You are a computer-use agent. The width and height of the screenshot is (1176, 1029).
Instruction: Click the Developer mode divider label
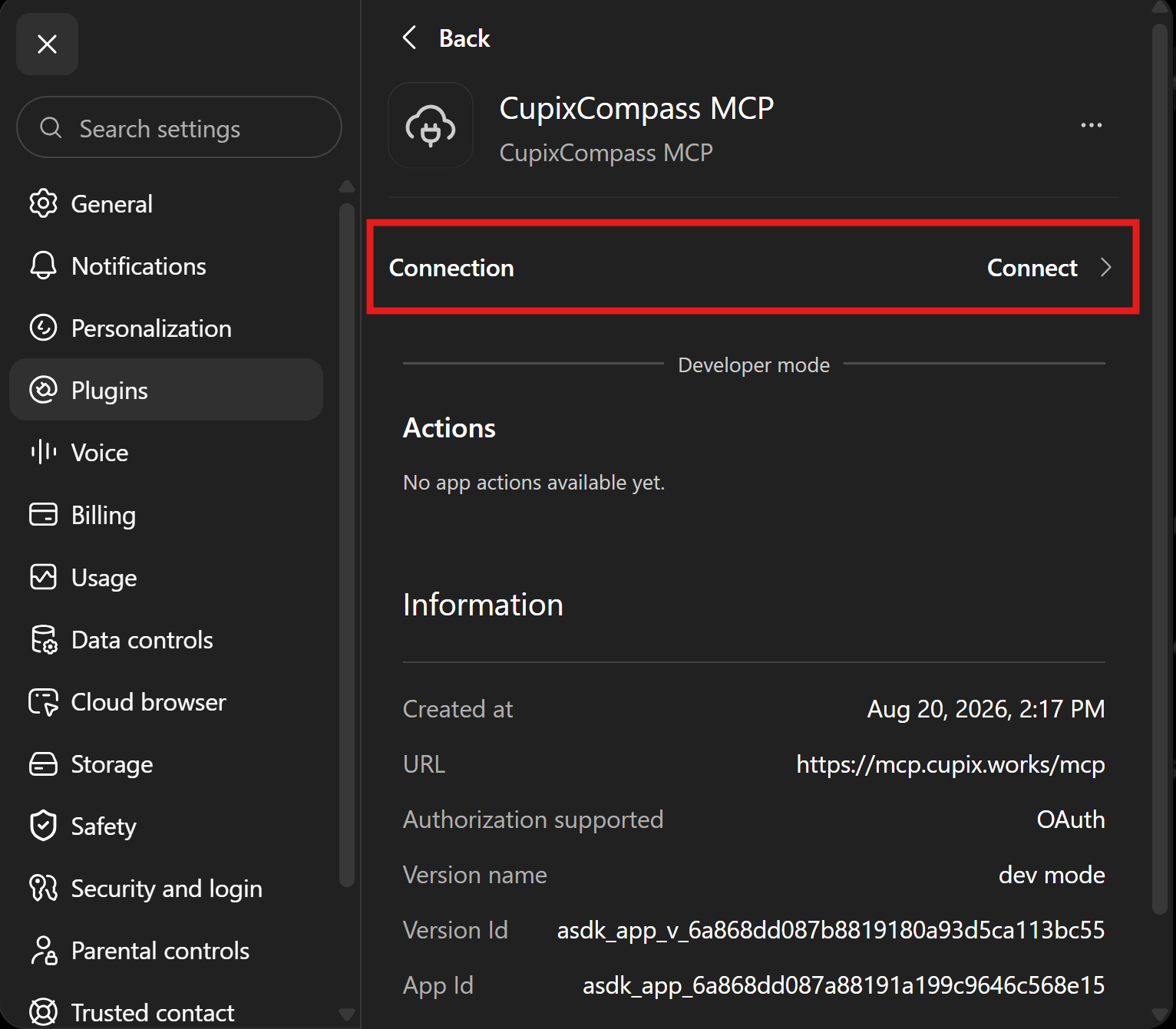754,364
